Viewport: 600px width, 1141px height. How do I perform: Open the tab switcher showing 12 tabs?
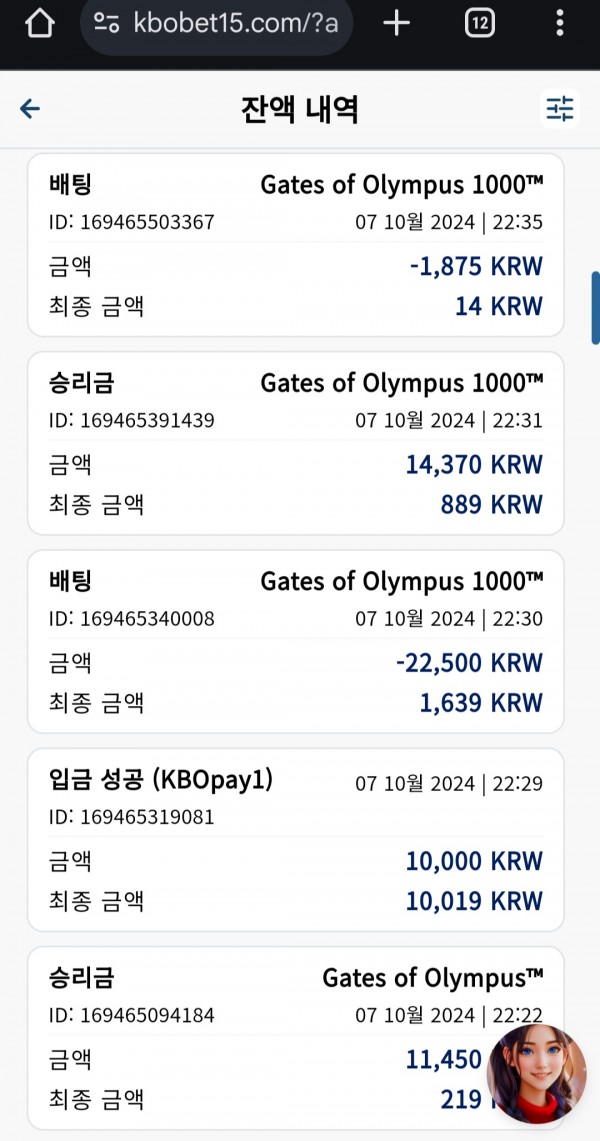coord(479,23)
